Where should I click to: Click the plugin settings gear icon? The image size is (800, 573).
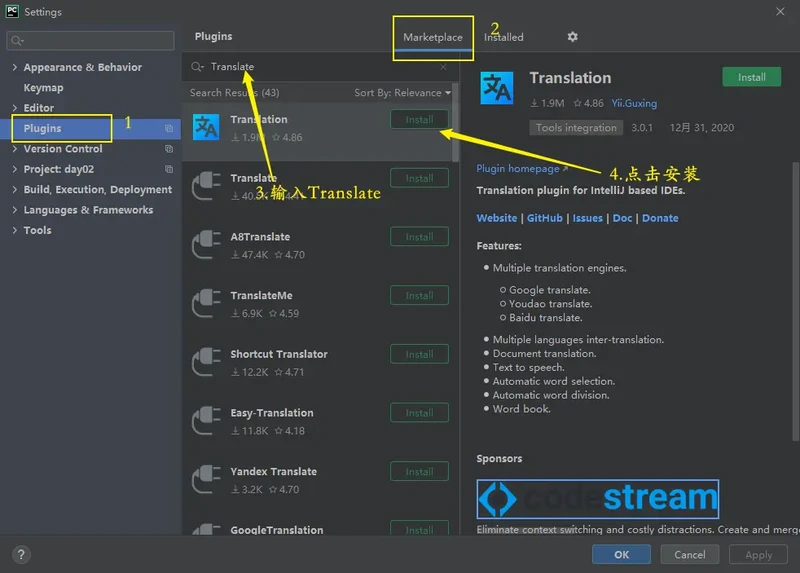coord(572,37)
